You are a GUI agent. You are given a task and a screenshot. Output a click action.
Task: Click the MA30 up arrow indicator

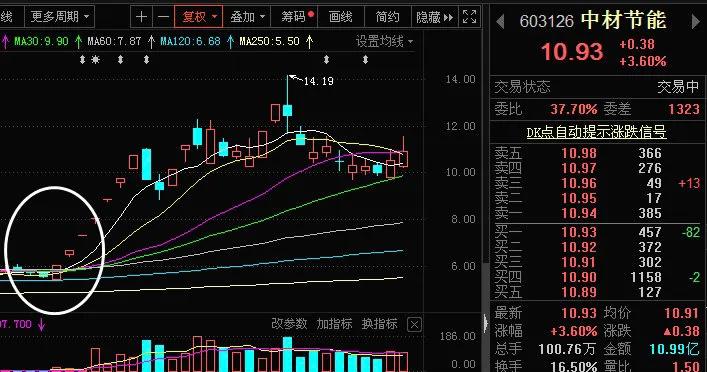[78, 41]
